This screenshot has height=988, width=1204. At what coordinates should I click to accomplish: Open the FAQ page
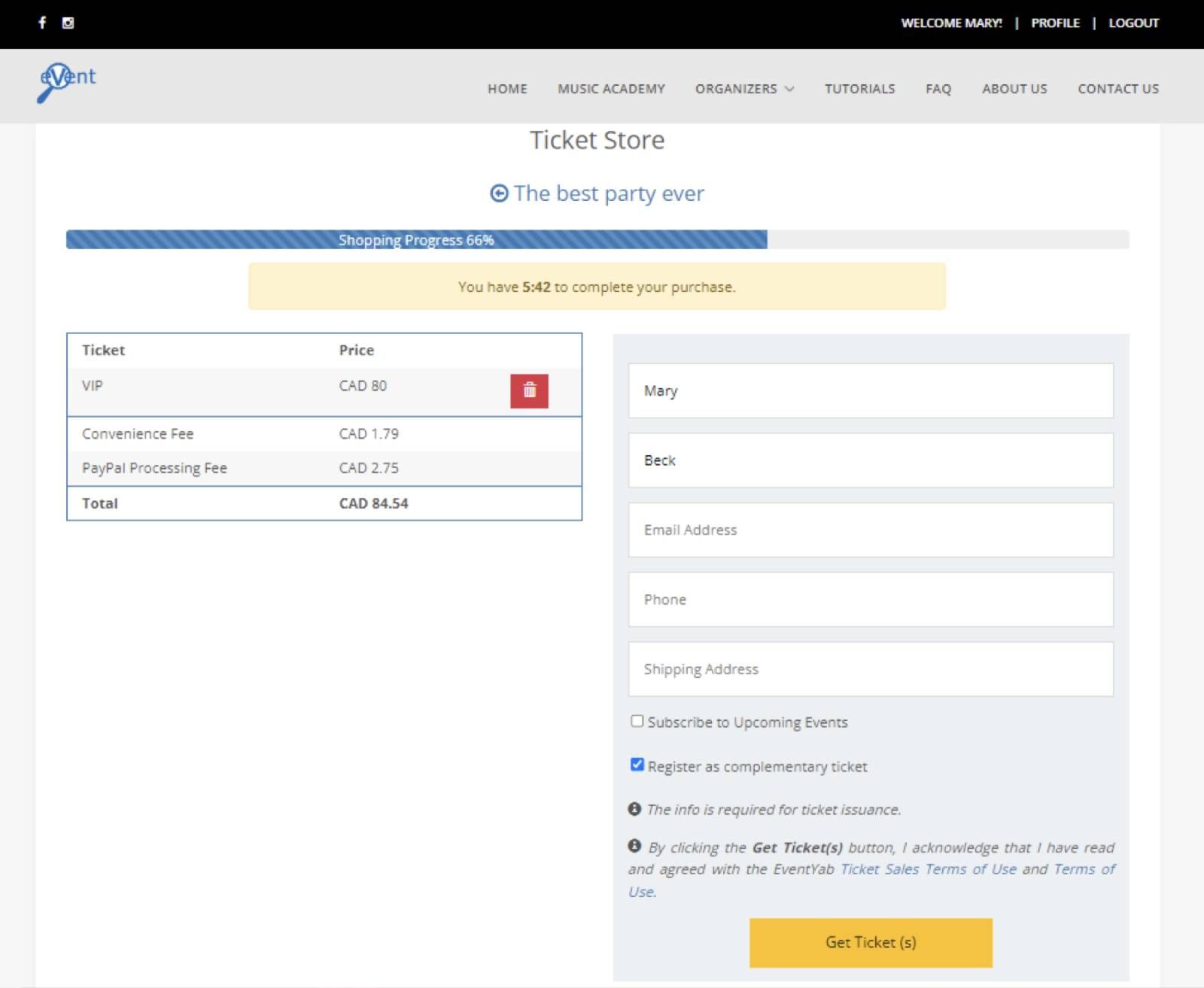pos(938,89)
